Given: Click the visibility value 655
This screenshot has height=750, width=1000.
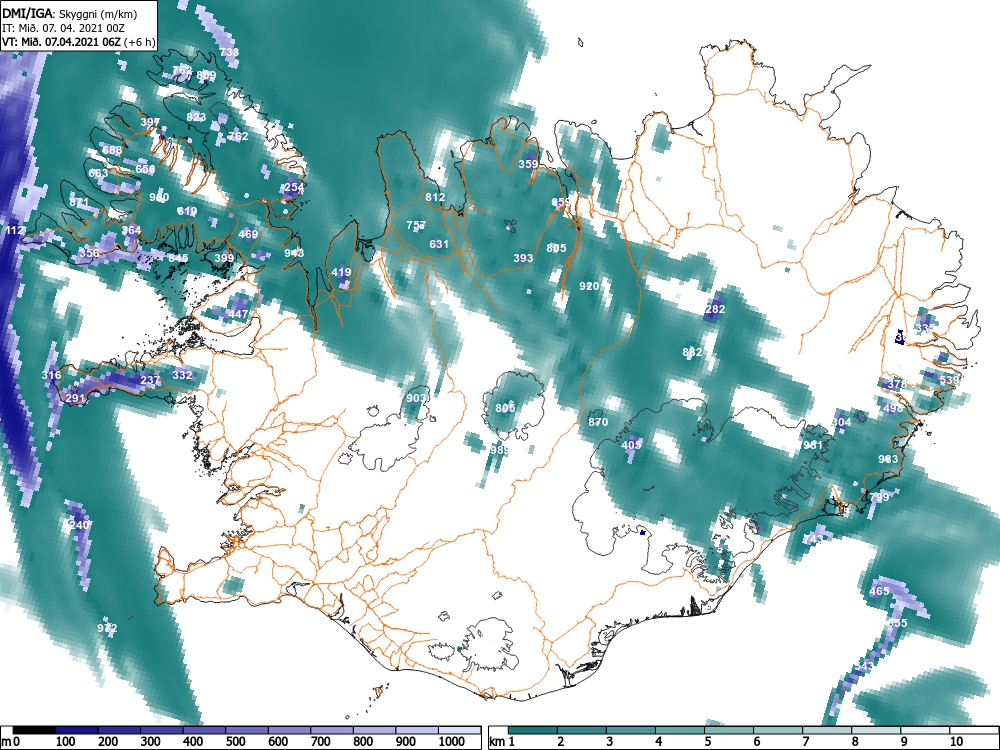Looking at the screenshot, I should [897, 623].
